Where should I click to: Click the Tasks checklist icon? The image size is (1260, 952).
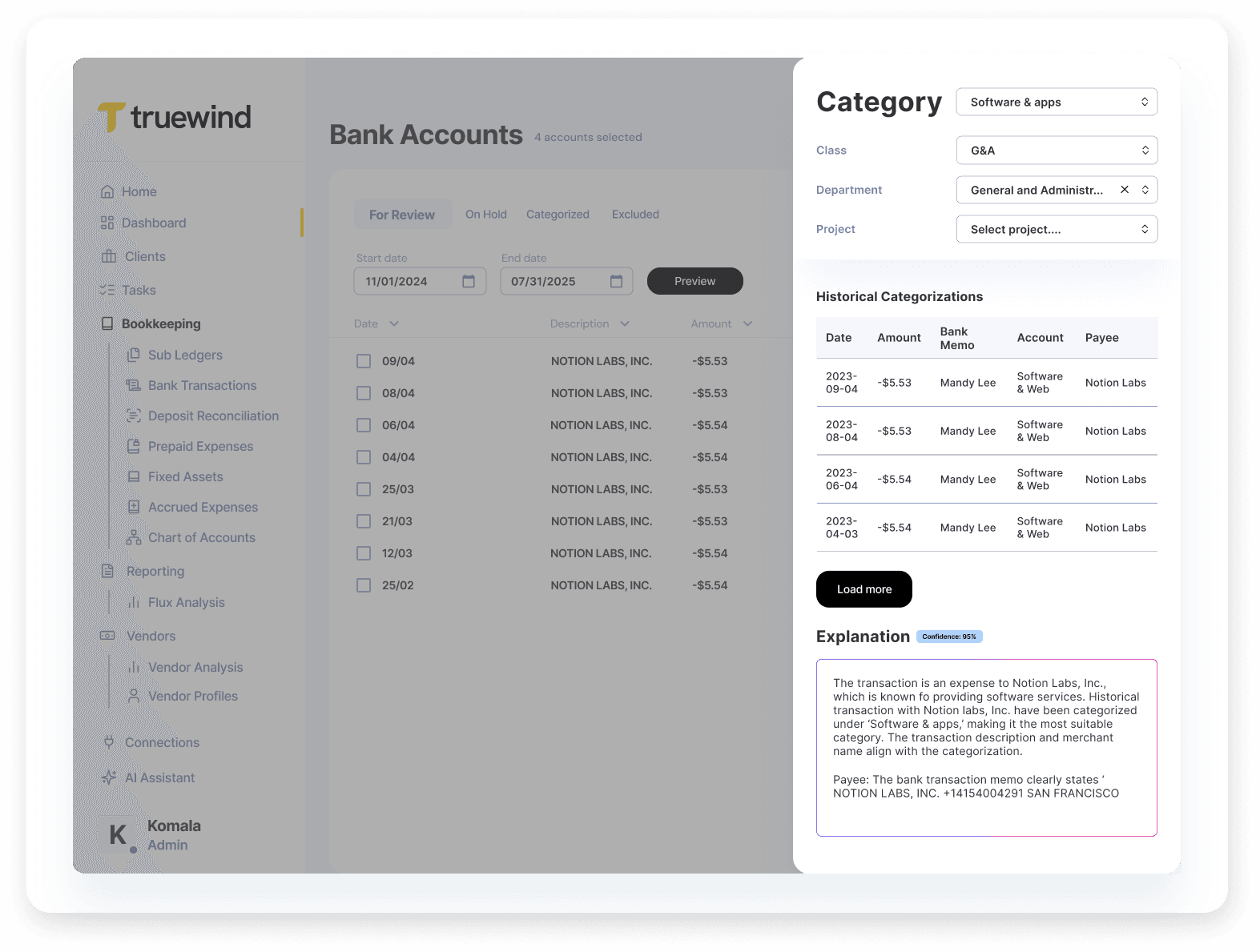107,290
